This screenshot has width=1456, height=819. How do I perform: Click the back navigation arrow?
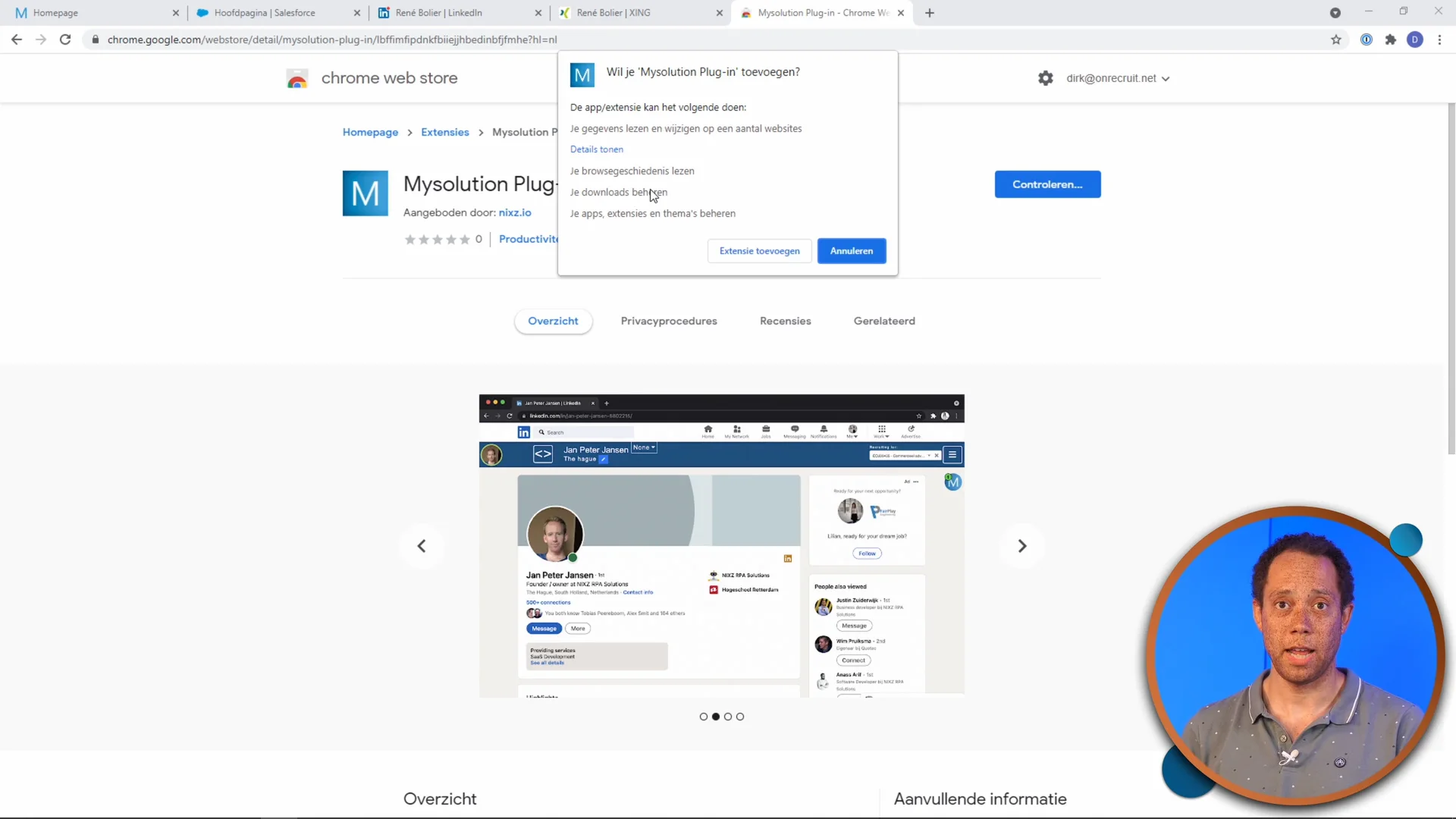[17, 39]
